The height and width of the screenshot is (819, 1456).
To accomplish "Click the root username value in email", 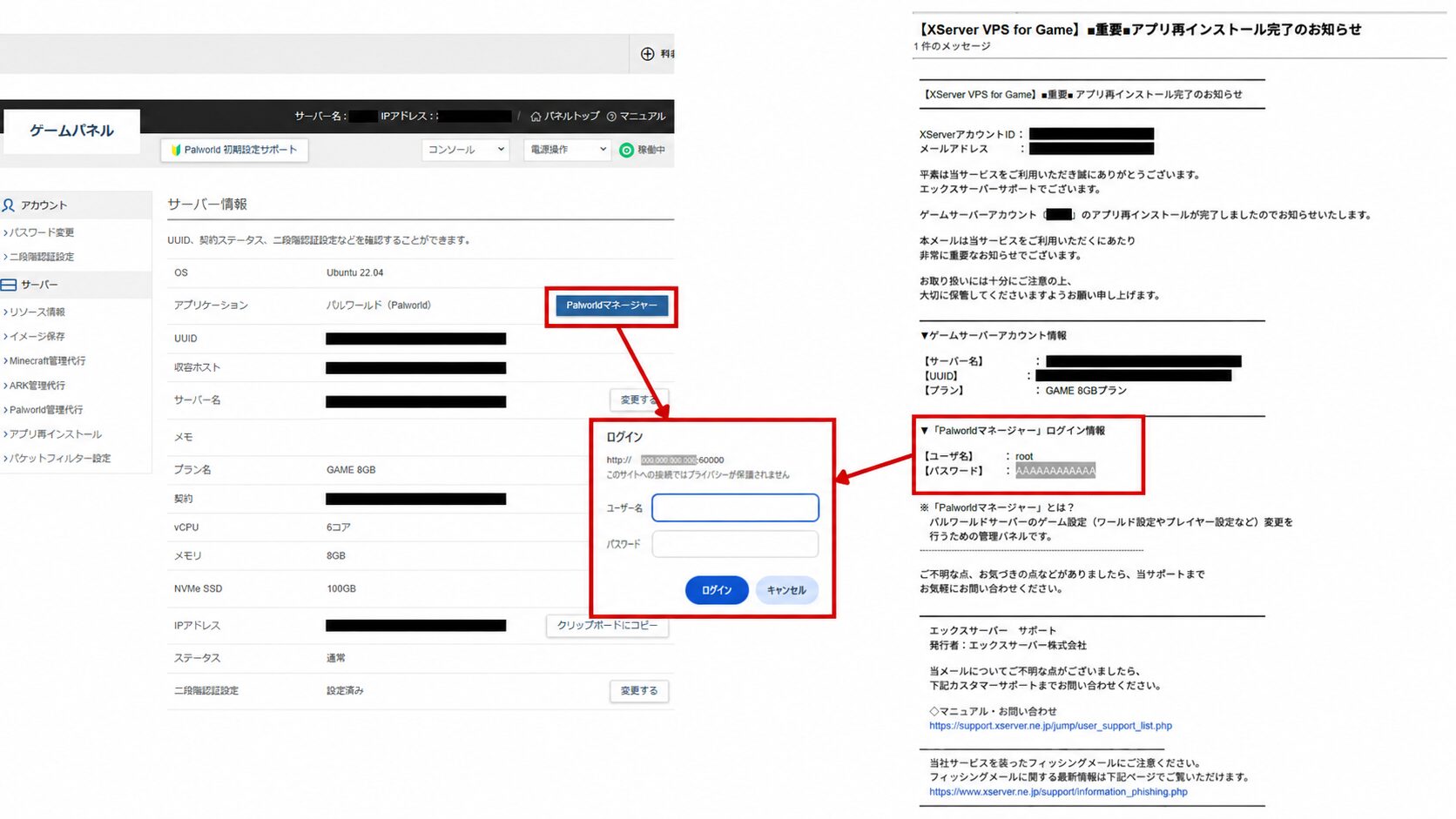I will (1024, 456).
